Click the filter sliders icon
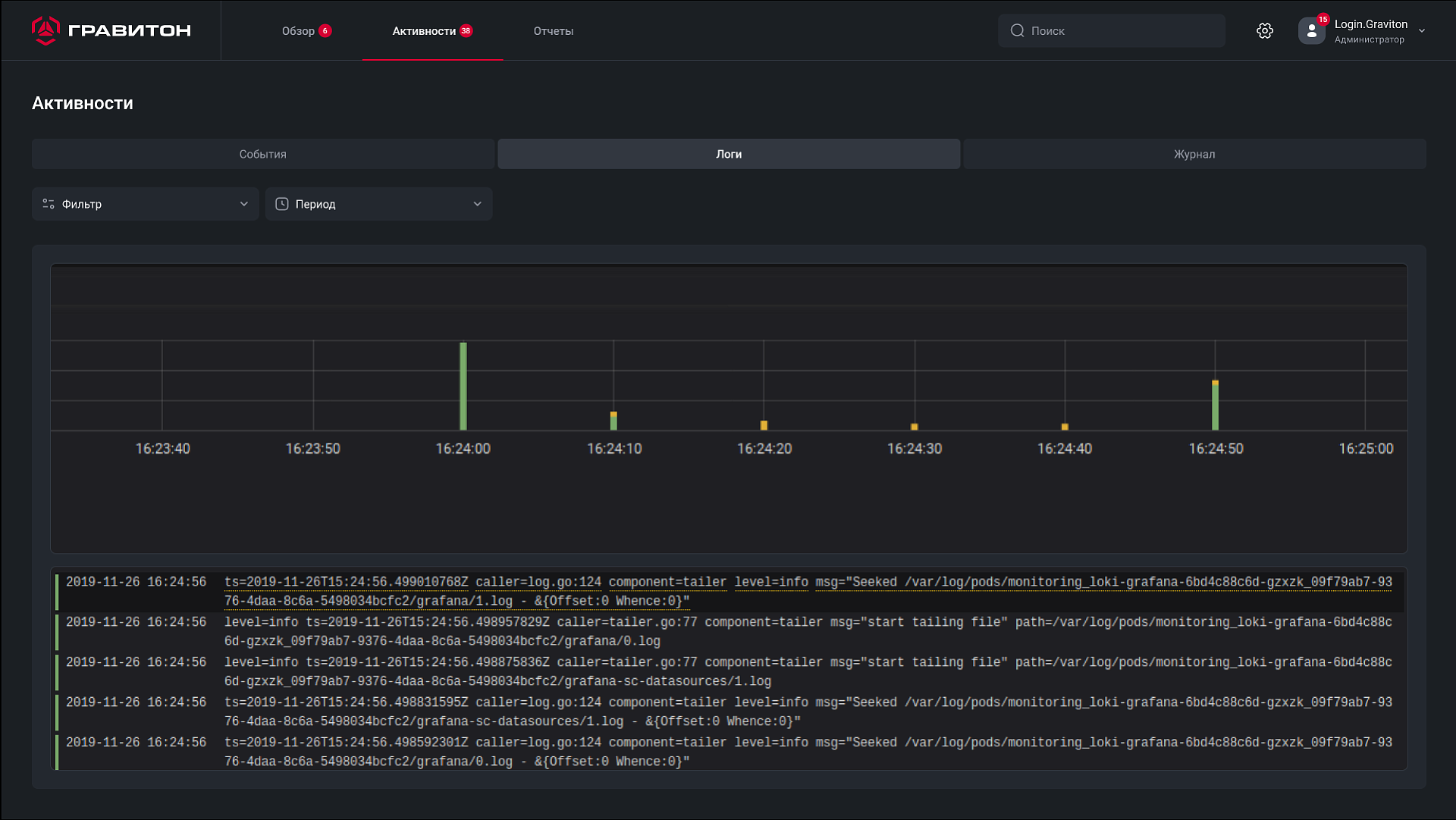The height and width of the screenshot is (820, 1456). click(49, 204)
